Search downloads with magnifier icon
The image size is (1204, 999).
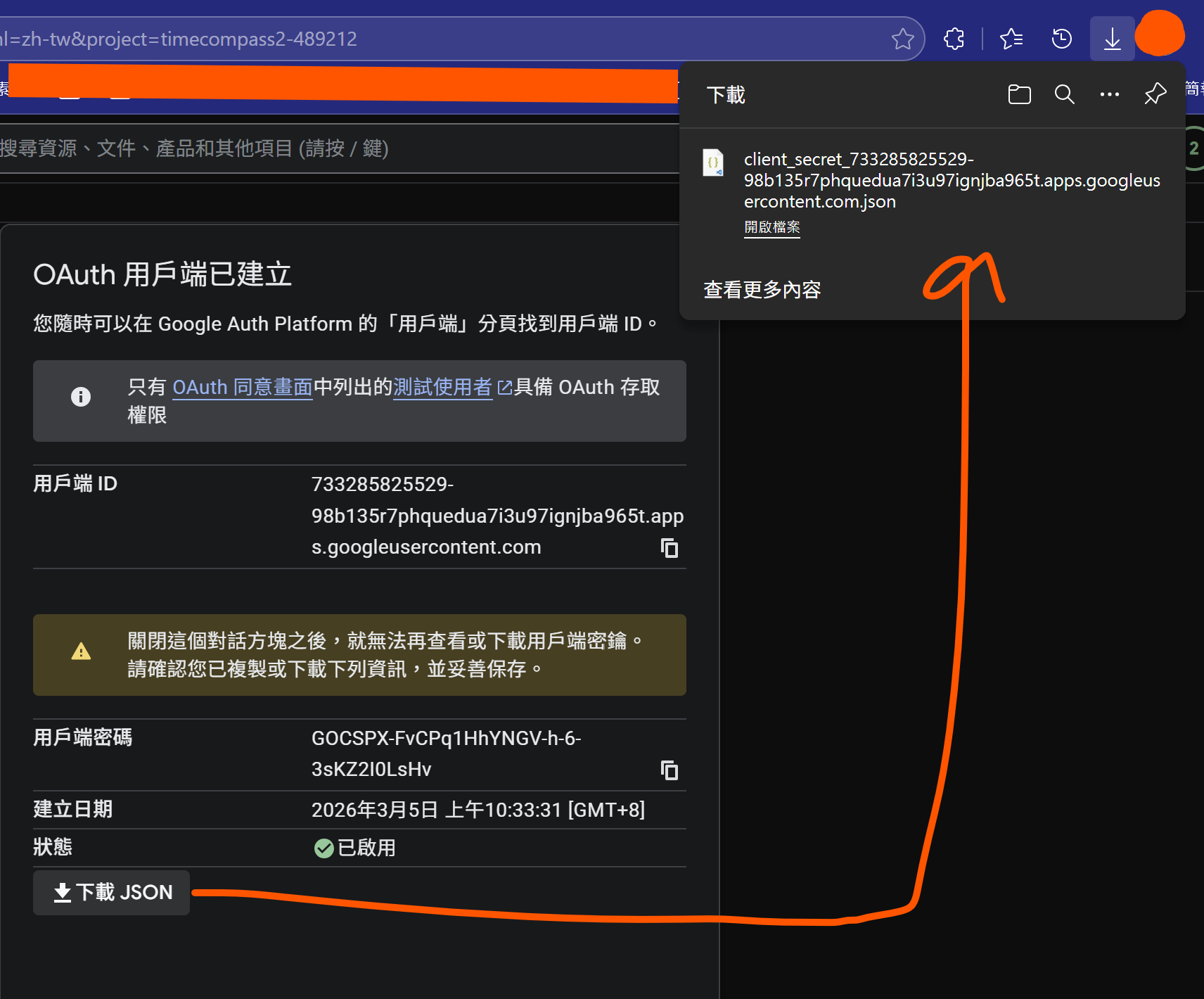[x=1064, y=94]
